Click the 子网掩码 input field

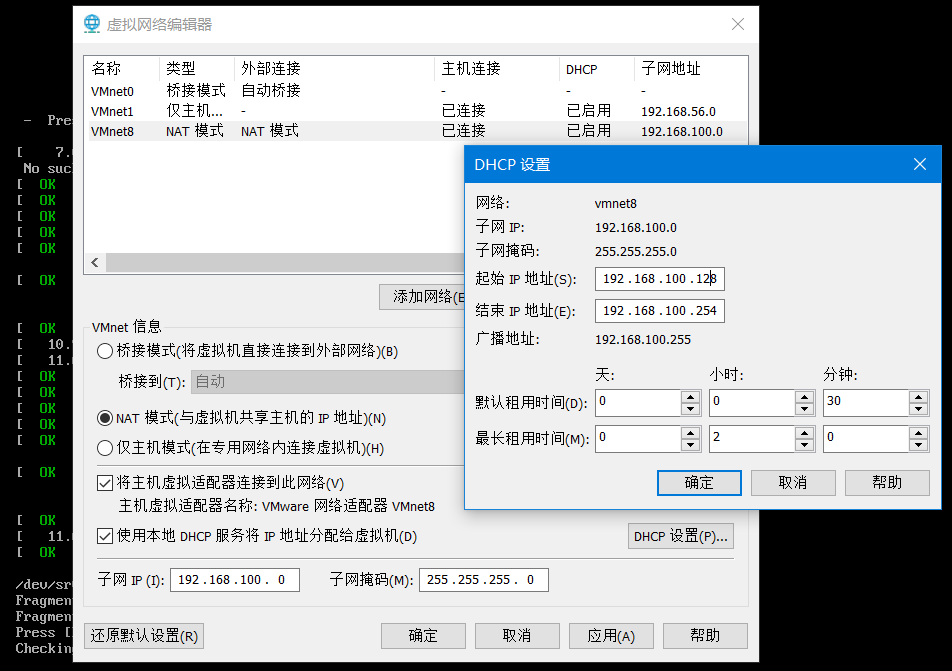[x=484, y=580]
